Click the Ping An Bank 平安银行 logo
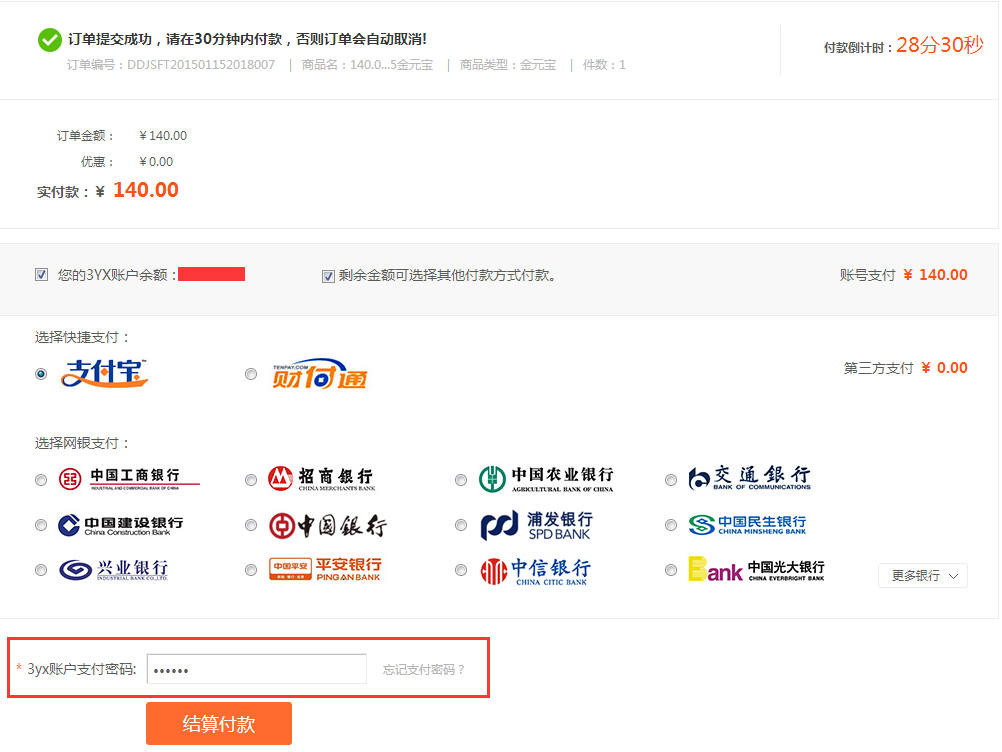 click(x=325, y=569)
